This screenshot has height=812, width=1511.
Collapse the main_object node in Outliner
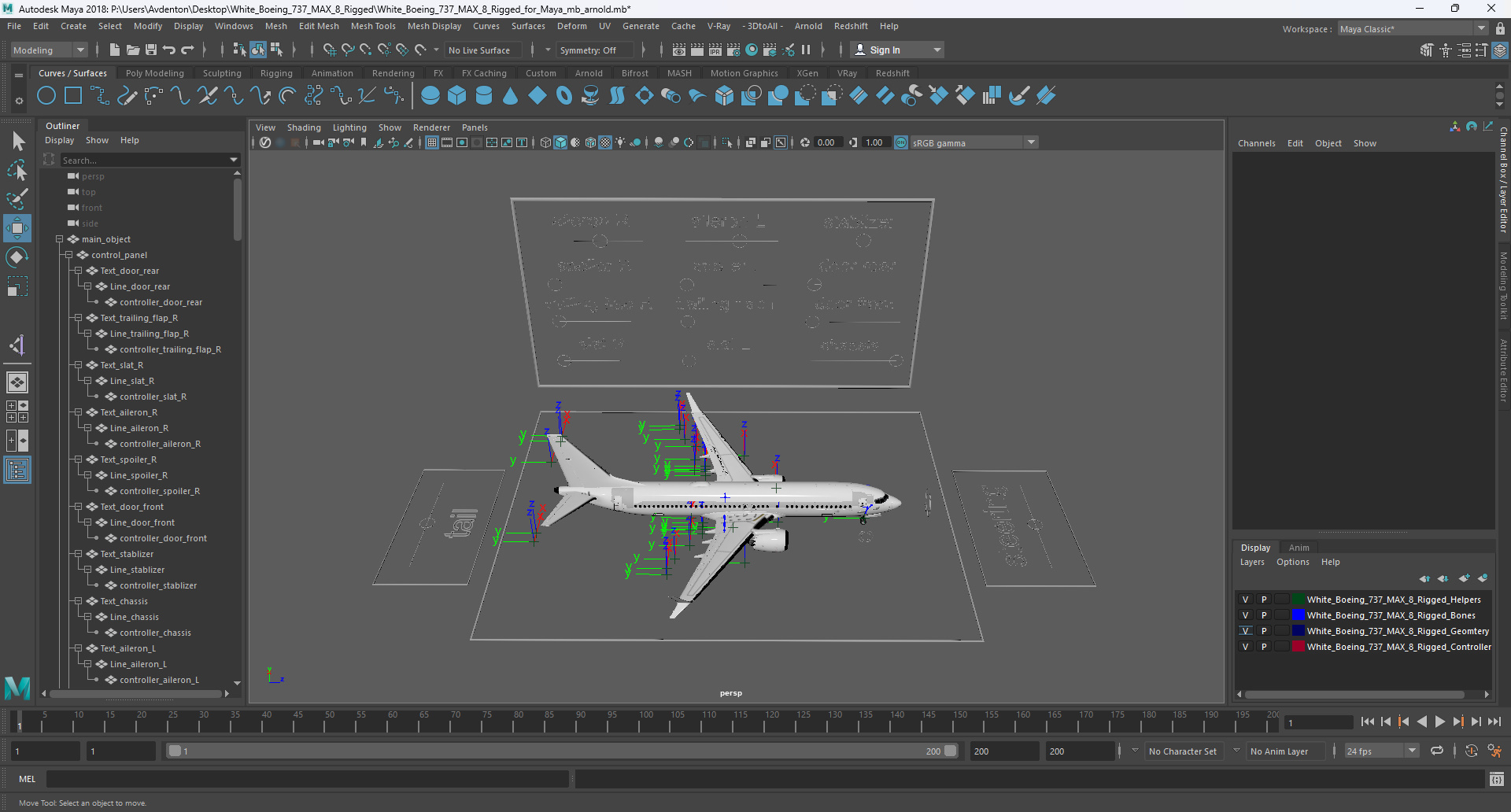click(60, 239)
